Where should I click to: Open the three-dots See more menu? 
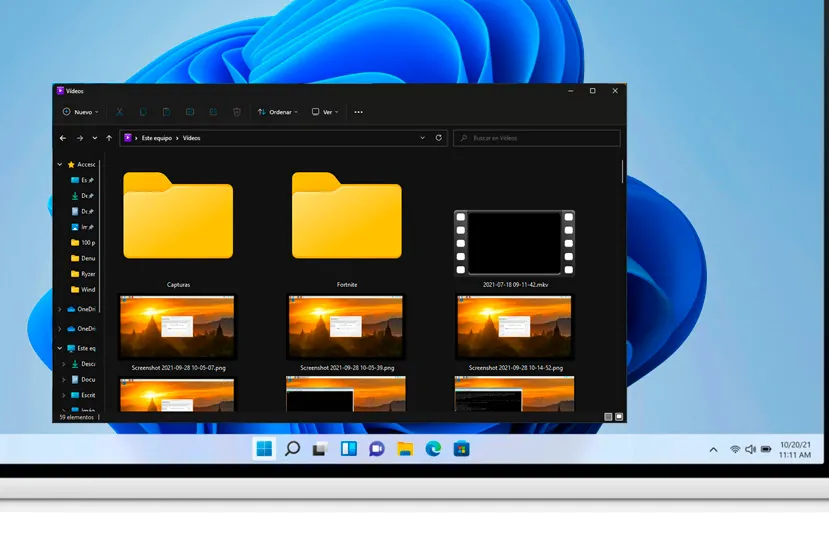[358, 112]
